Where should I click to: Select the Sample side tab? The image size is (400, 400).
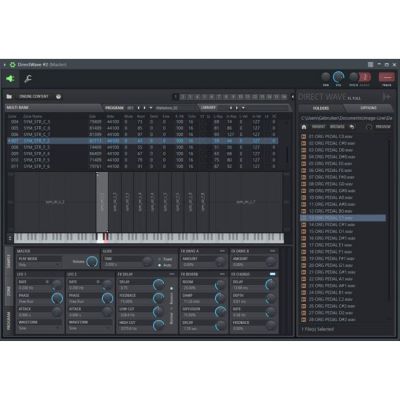9,262
